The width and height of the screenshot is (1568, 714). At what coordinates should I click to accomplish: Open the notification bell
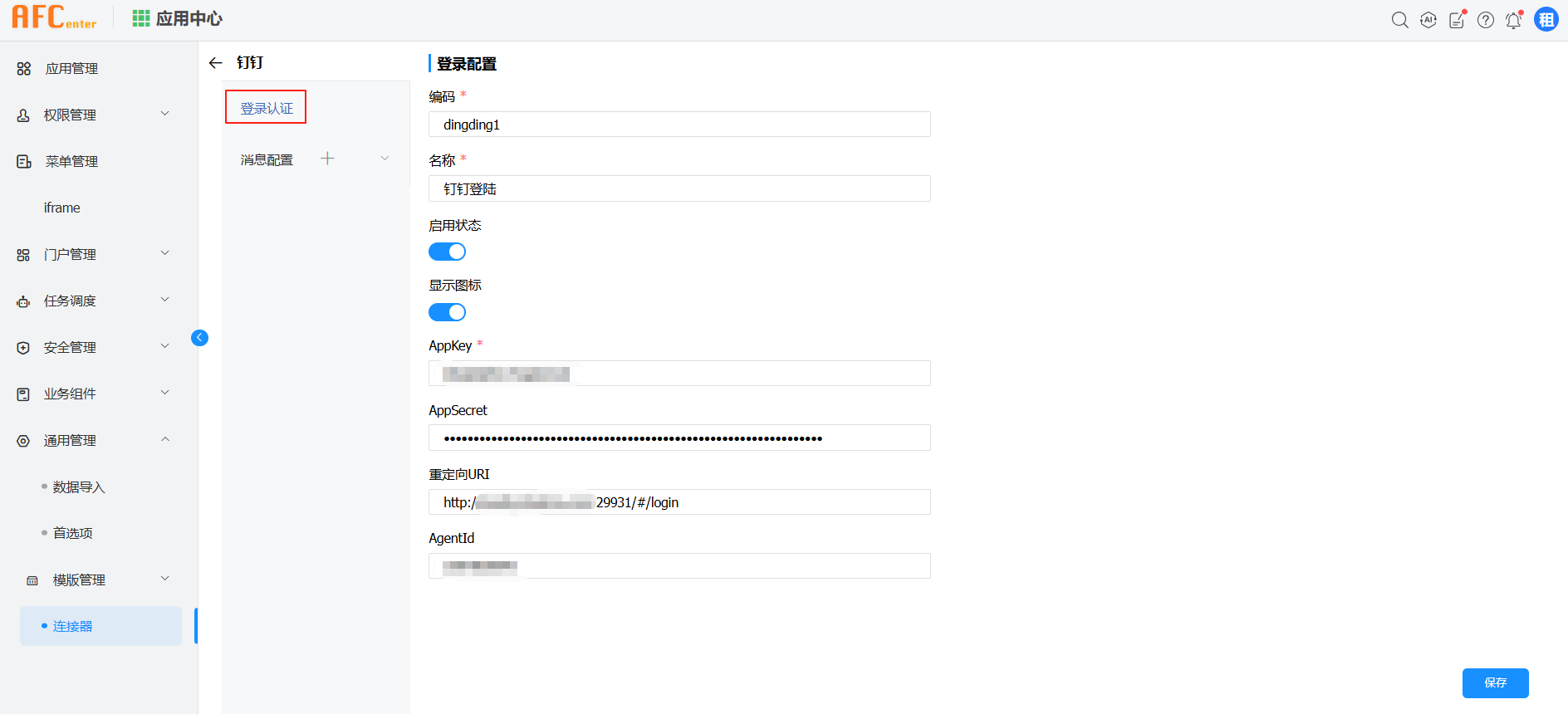coord(1514,20)
